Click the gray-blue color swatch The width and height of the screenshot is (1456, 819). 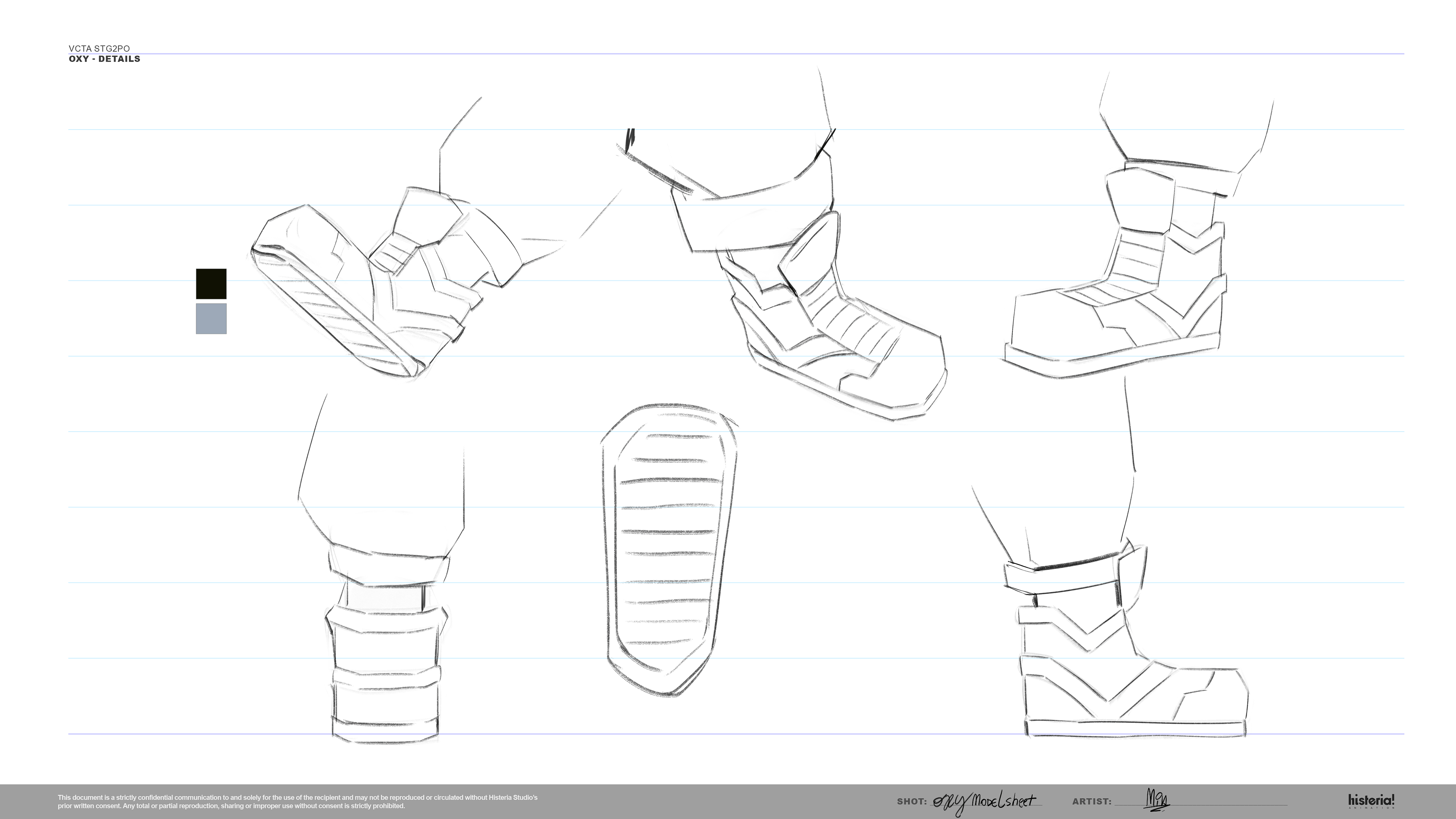pyautogui.click(x=211, y=319)
